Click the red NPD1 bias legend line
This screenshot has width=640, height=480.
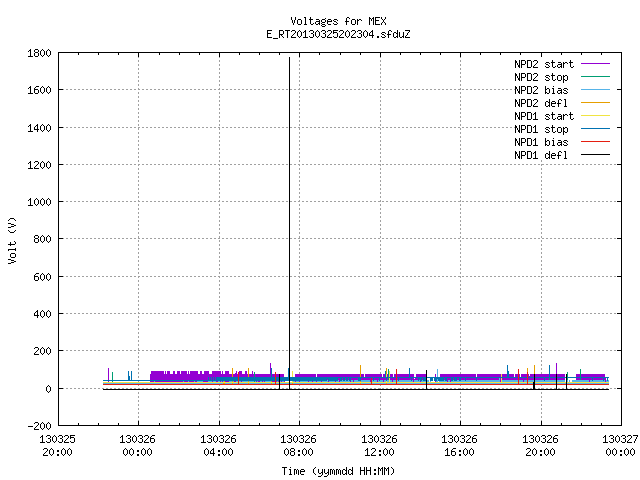(595, 142)
